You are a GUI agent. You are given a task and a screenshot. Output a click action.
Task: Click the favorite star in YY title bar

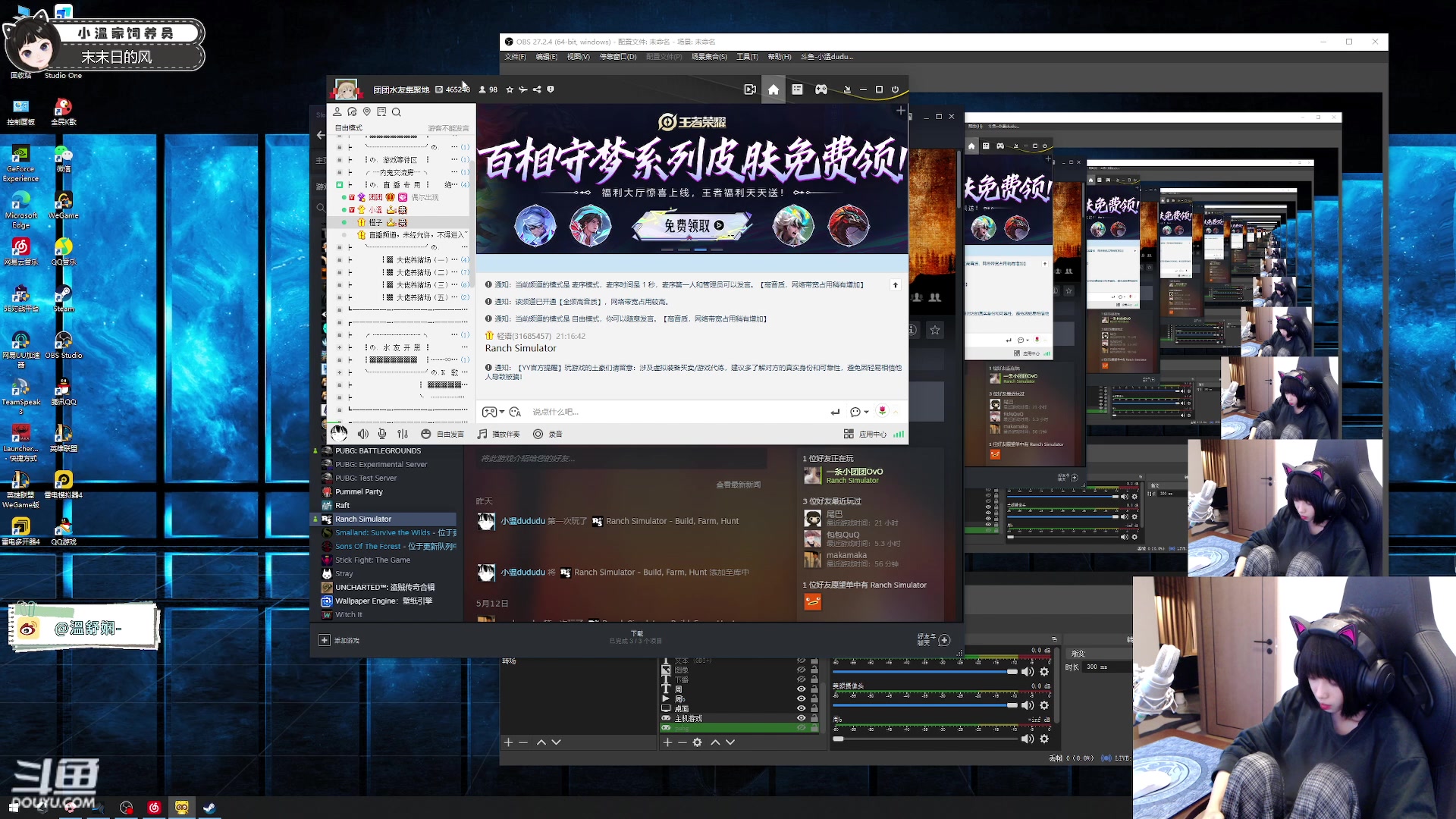(510, 89)
